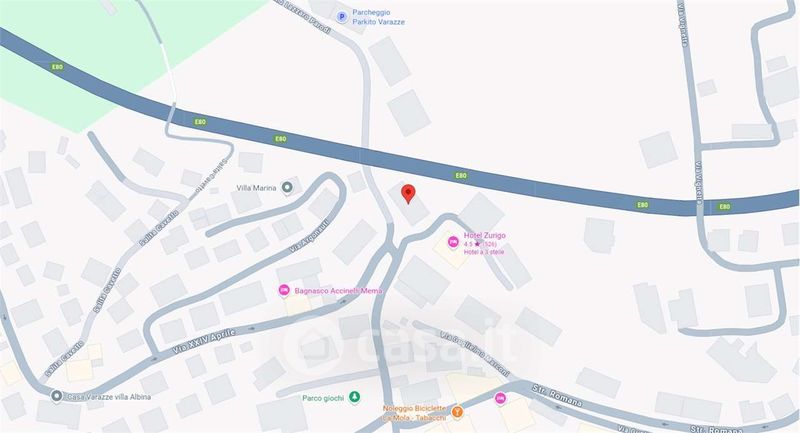Select the Via XXIV Aprile street label
Image resolution: width=800 pixels, height=433 pixels.
(204, 342)
